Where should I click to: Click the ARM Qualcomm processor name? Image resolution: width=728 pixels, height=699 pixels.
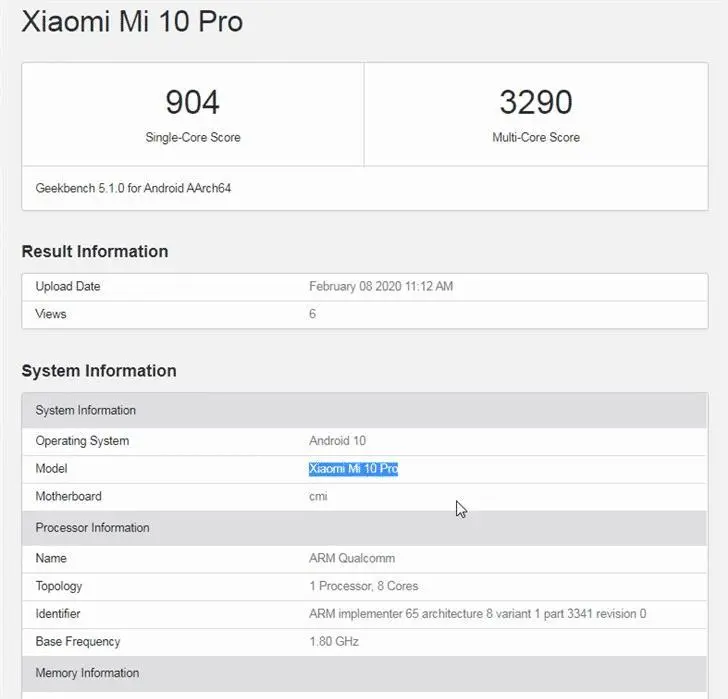tap(352, 558)
